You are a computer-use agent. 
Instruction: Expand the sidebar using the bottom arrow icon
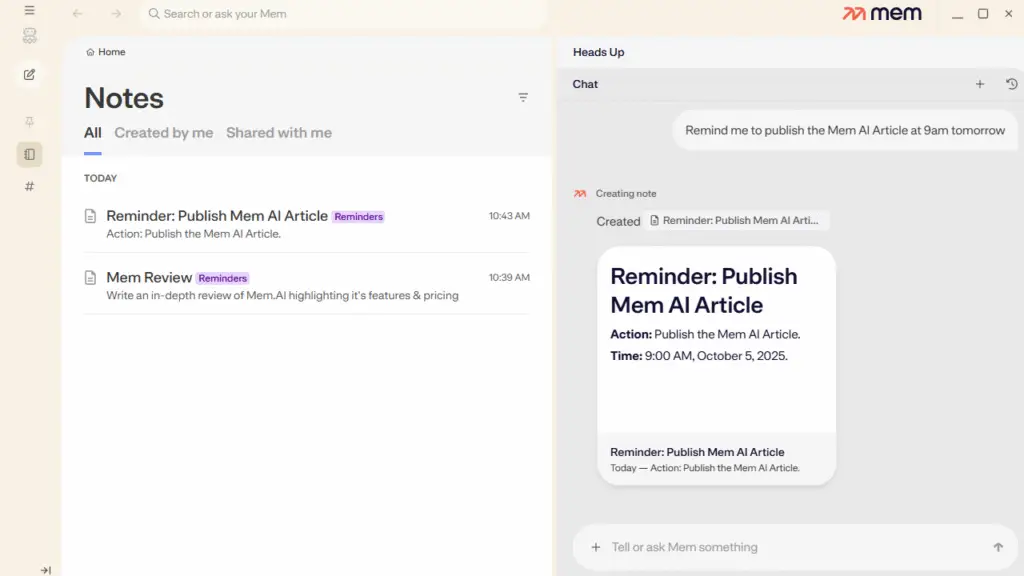click(x=45, y=569)
